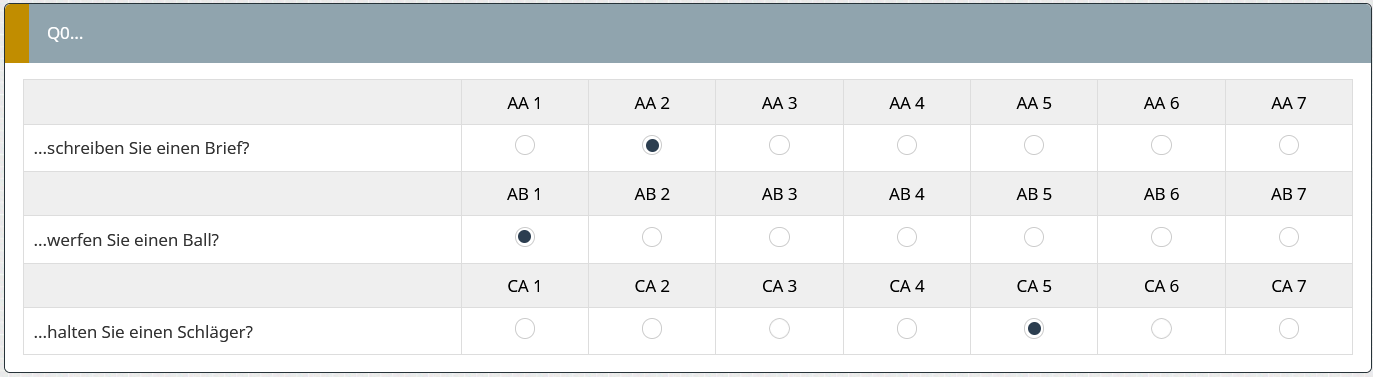Screen dimensions: 1373x377
Task: Pick CA 3 for the Schläger question
Action: [779, 328]
